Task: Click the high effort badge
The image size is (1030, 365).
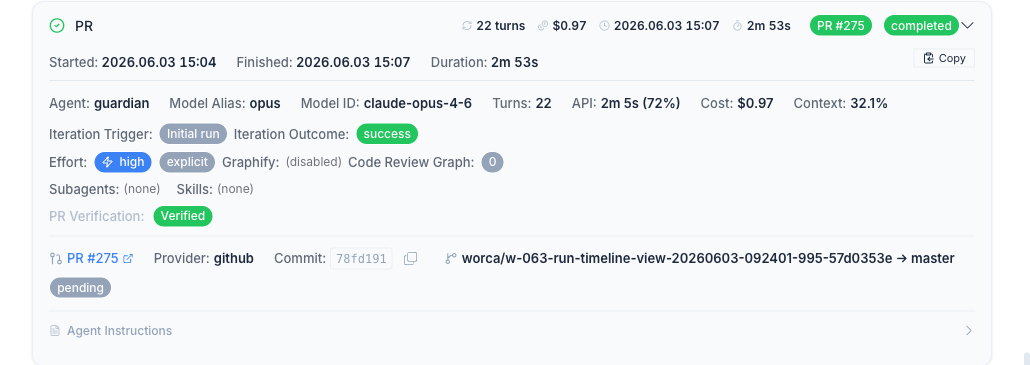Action: coord(123,162)
